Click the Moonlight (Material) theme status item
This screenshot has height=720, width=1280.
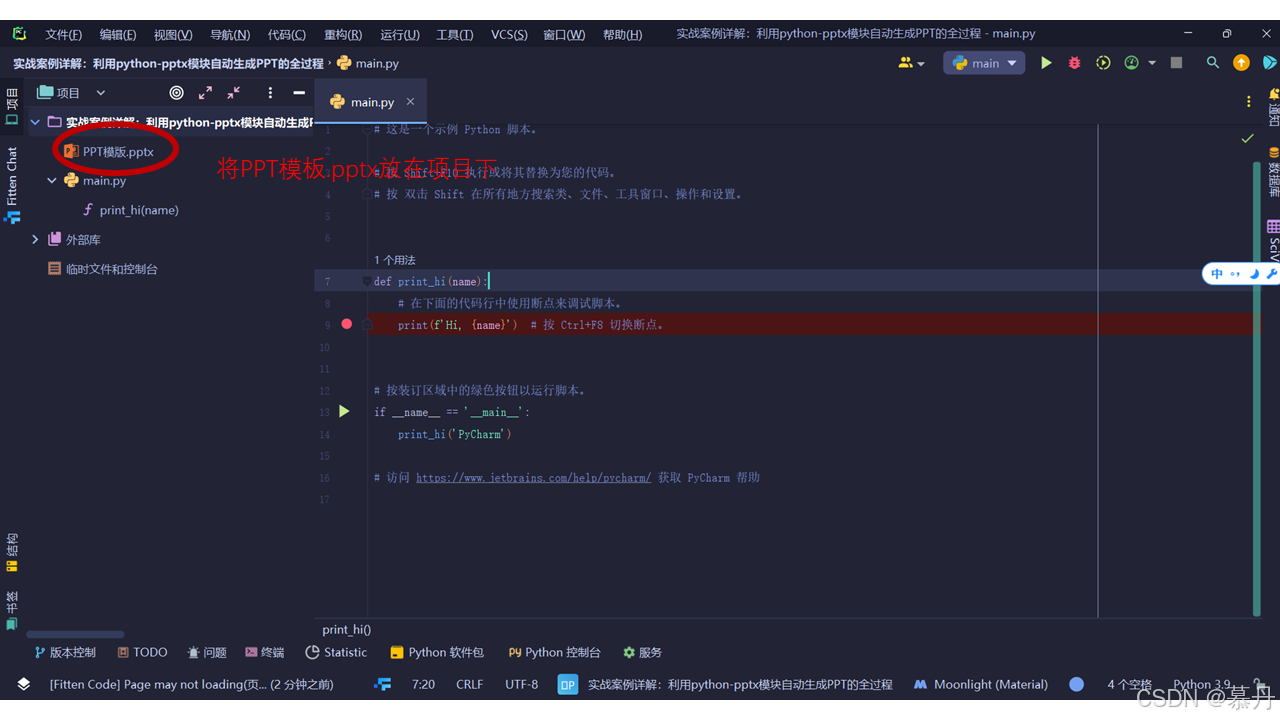pyautogui.click(x=981, y=684)
